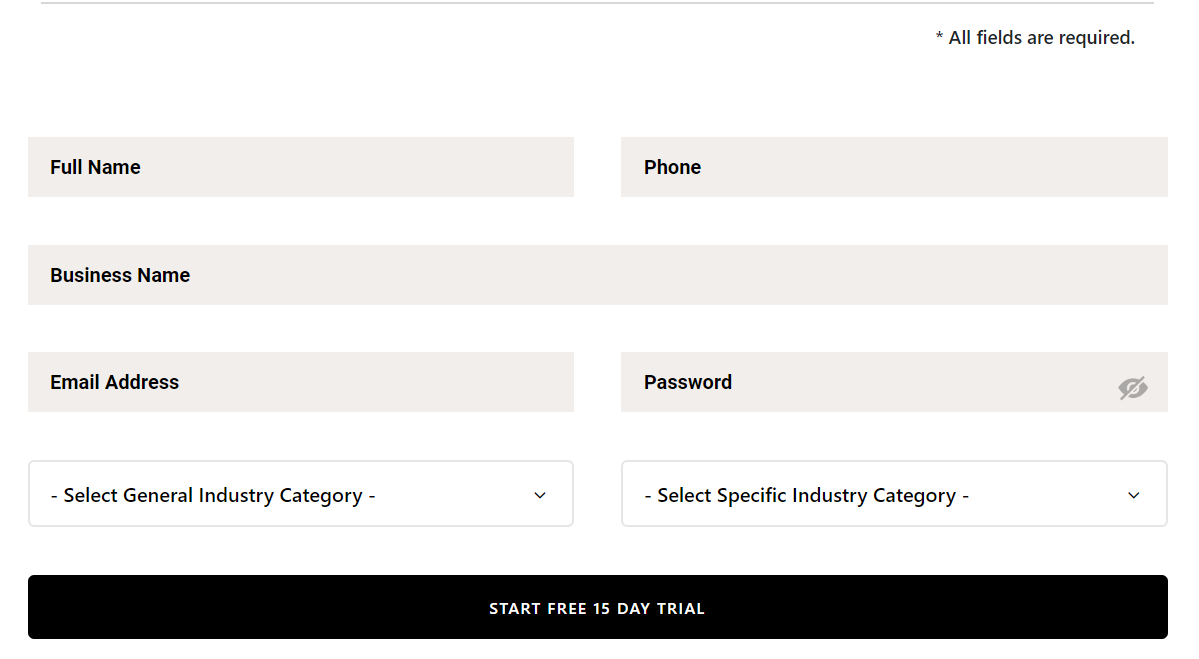
Task: Select the Business Name input field
Action: (598, 275)
